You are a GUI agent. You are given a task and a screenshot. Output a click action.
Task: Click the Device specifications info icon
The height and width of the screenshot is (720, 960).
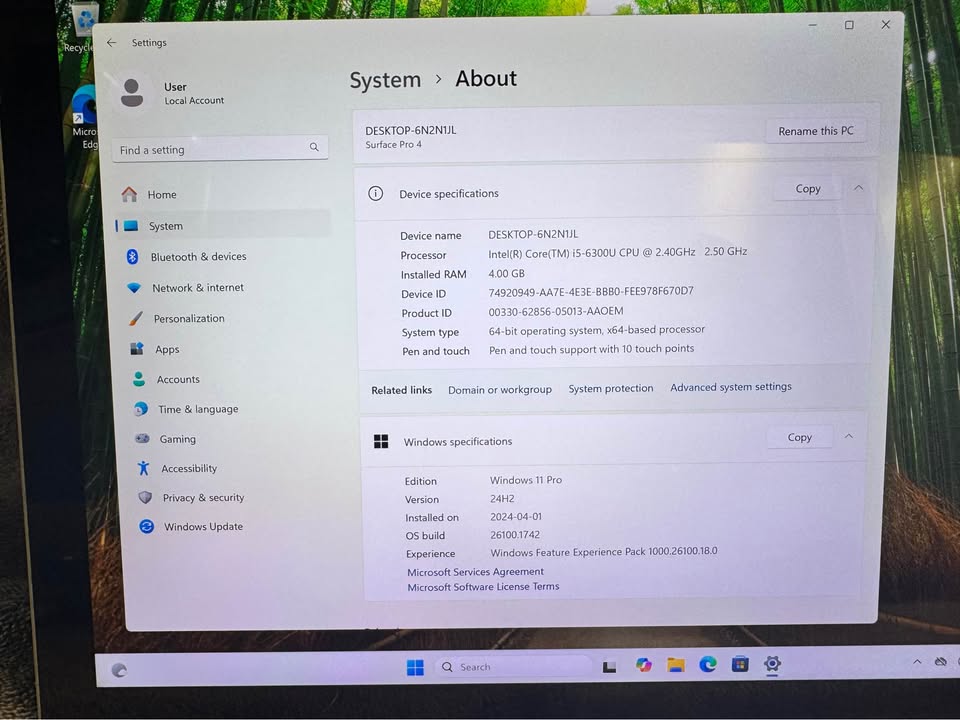375,193
